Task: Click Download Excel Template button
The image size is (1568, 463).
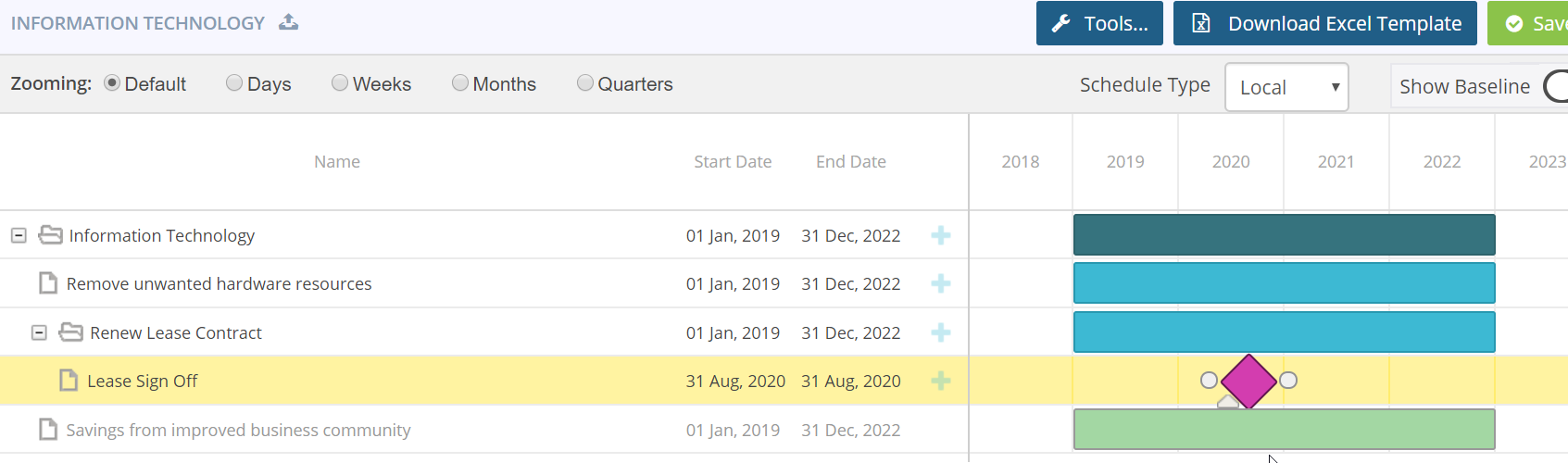Action: (1325, 23)
